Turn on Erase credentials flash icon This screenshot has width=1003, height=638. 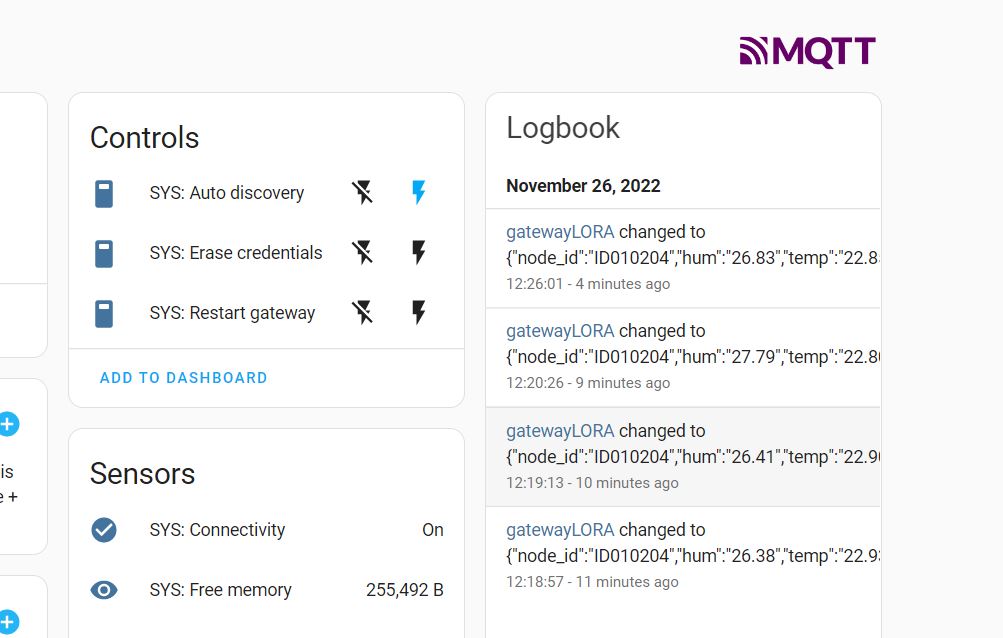(x=419, y=253)
